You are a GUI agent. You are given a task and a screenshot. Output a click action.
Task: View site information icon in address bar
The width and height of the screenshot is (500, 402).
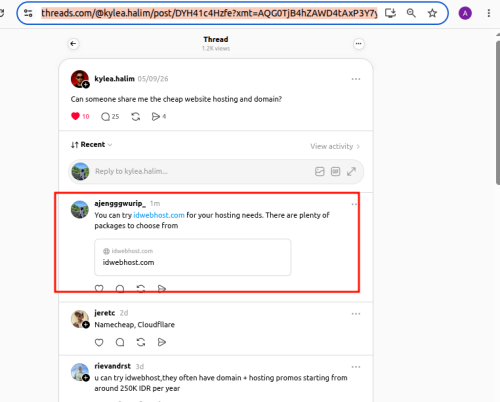(x=28, y=13)
